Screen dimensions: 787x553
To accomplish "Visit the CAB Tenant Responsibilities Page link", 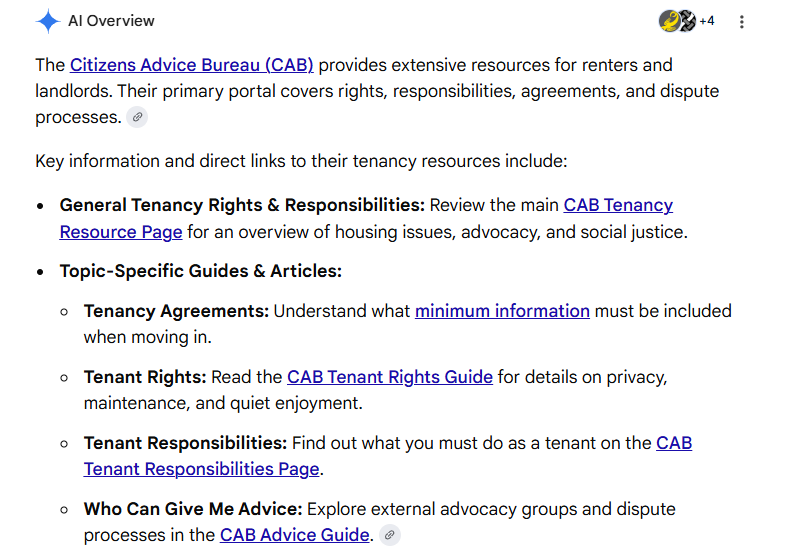I will pos(388,456).
